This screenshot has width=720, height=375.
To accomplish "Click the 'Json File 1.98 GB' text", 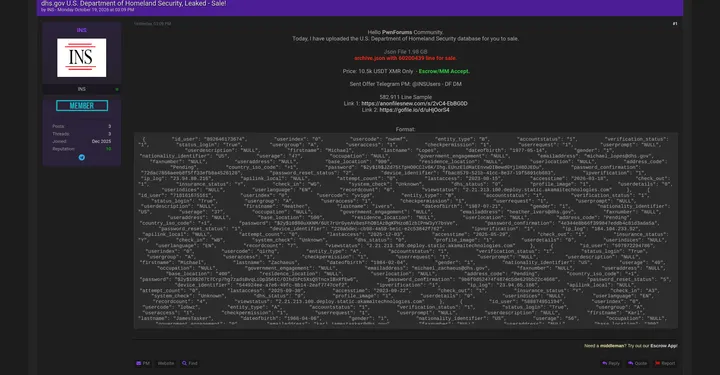I will (405, 52).
